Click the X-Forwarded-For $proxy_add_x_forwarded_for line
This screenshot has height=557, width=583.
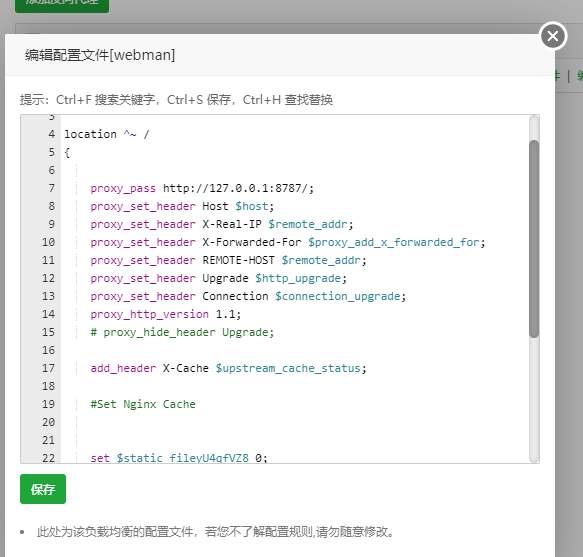pos(288,242)
